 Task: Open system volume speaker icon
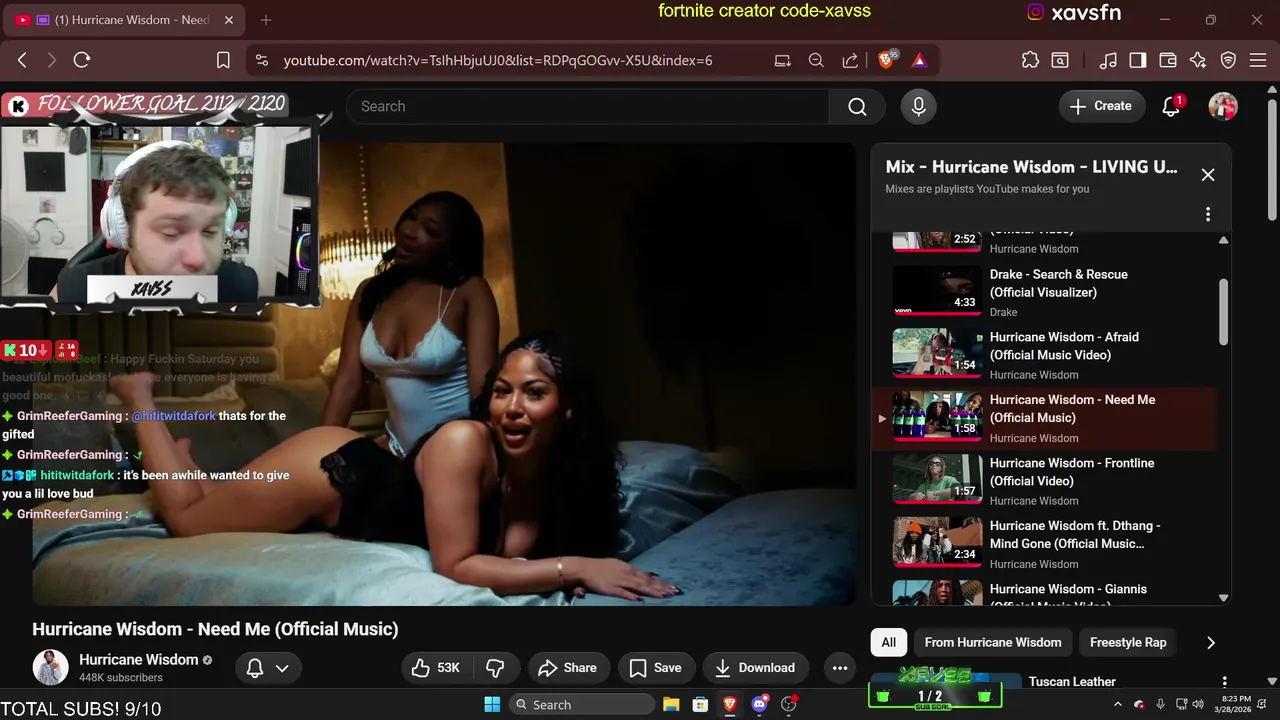pos(1200,704)
